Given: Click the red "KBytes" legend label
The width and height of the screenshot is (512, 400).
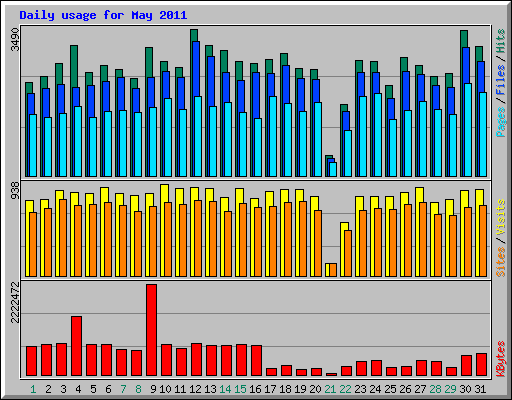Looking at the screenshot, I should pyautogui.click(x=501, y=359).
